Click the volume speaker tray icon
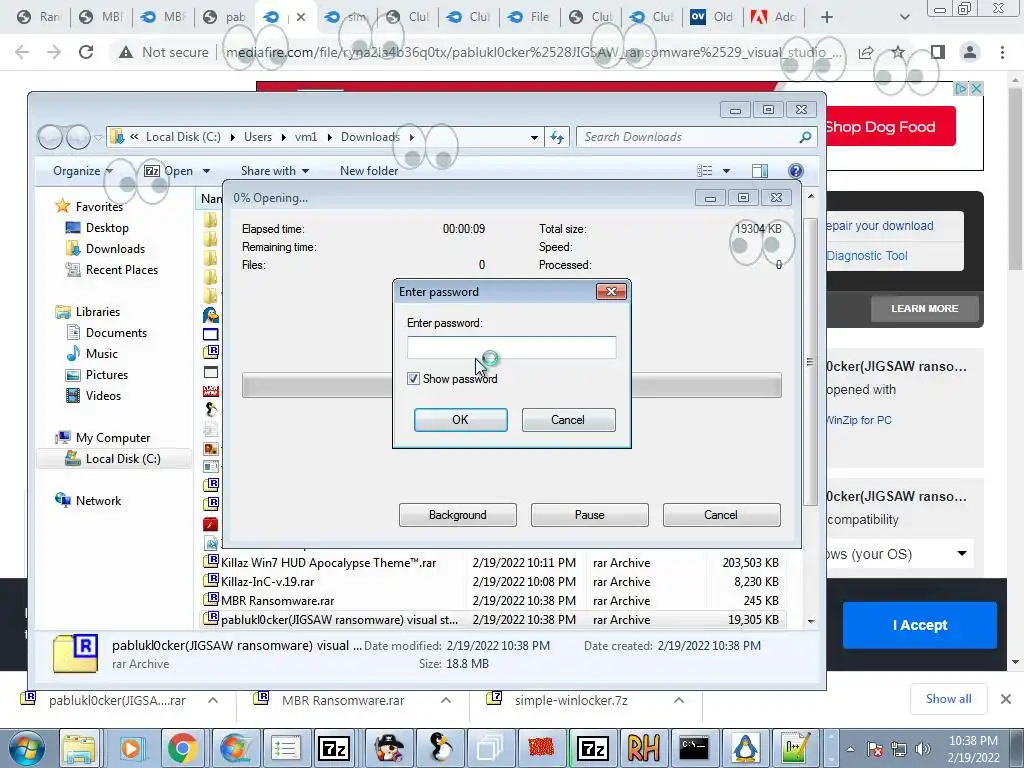Screen dimensions: 1024x768 pos(922,749)
